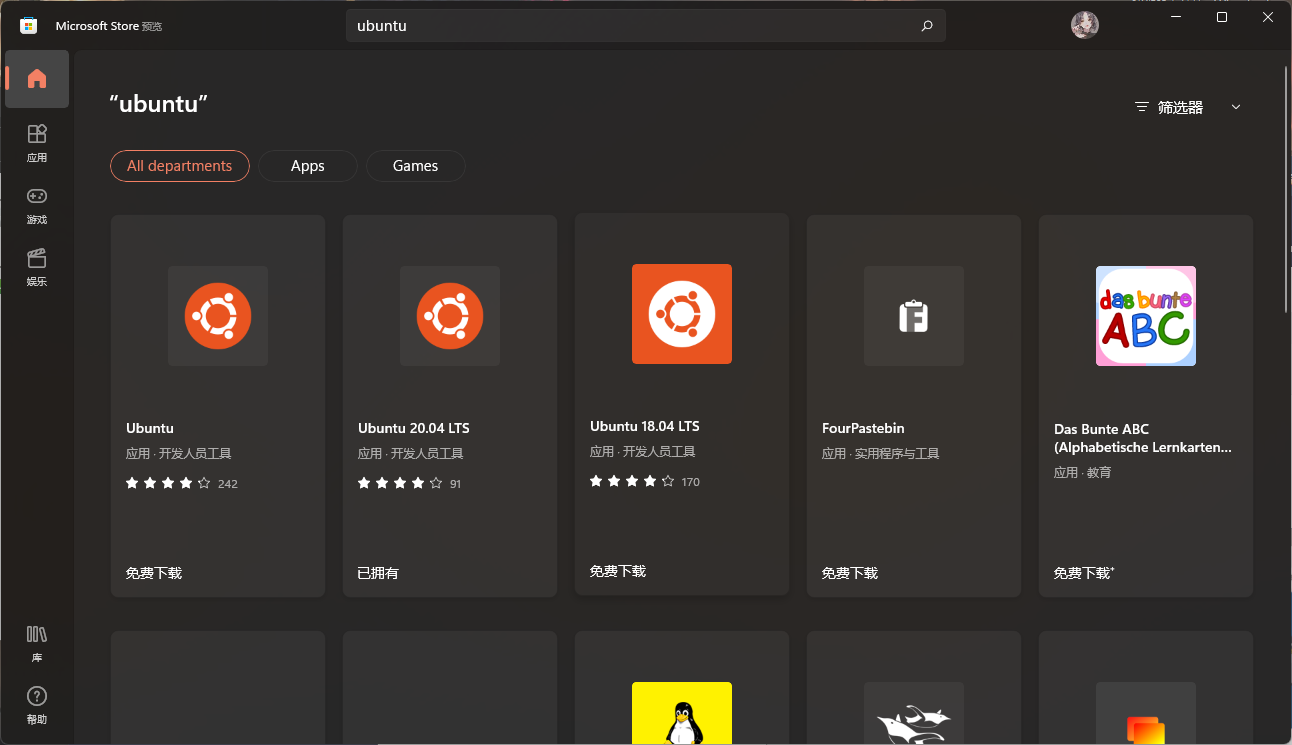The width and height of the screenshot is (1292, 745).
Task: Click 免费下载 on Das Bunte ABC card
Action: pos(1084,573)
